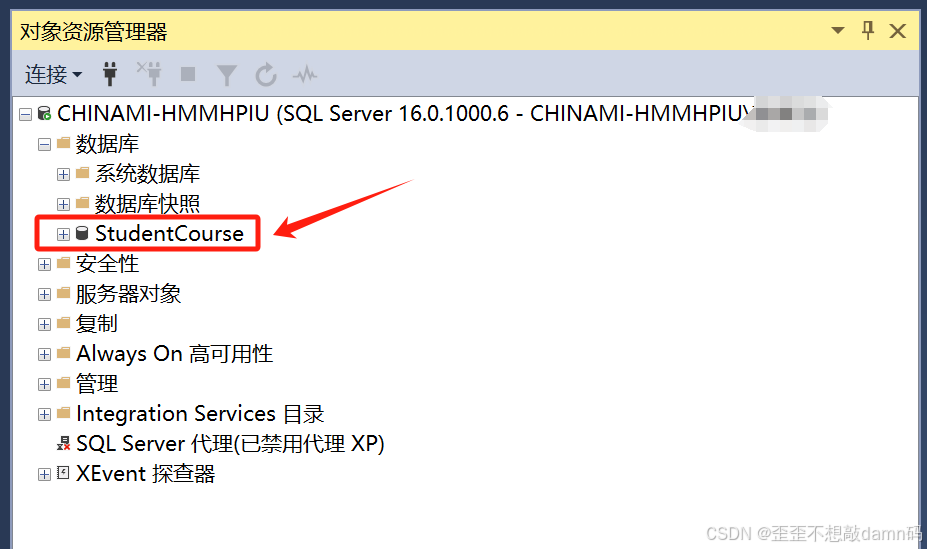The height and width of the screenshot is (549, 927).
Task: Click the 安全性 folder icon
Action: [x=64, y=263]
